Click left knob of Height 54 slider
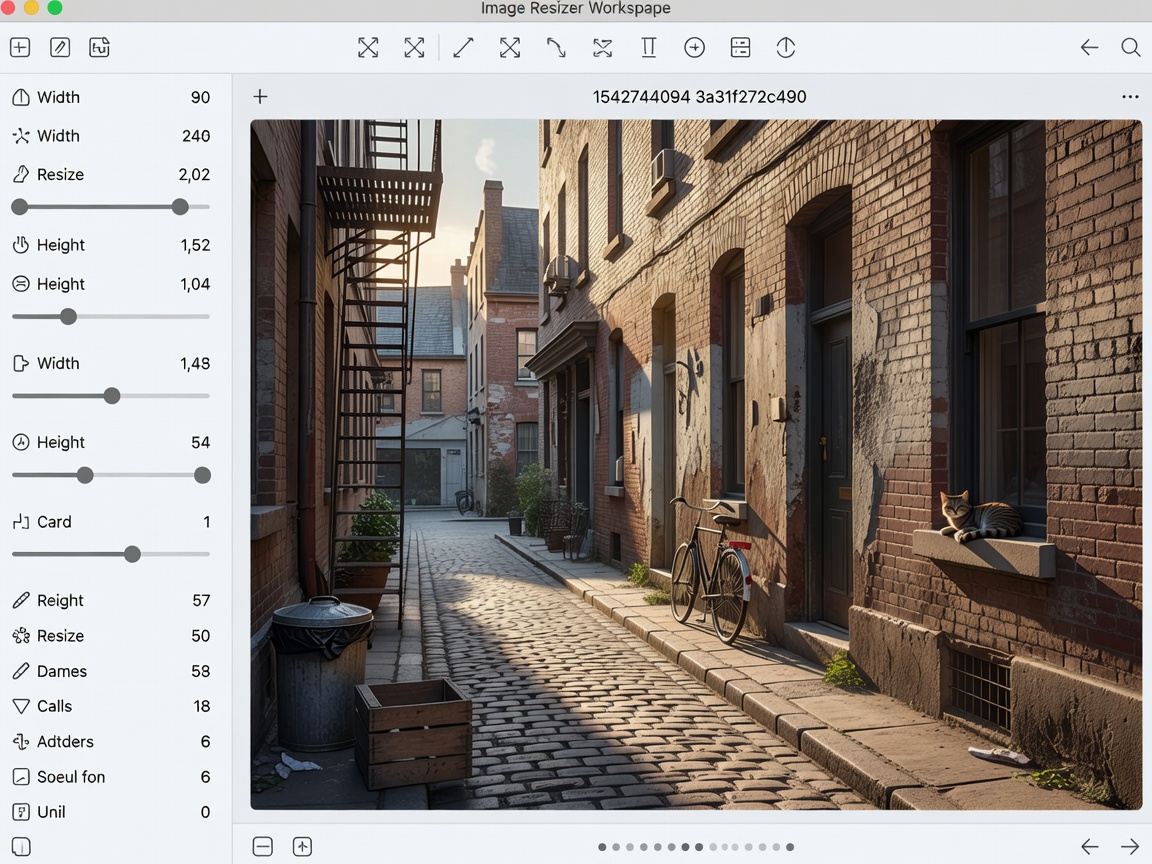Viewport: 1152px width, 864px height. (x=85, y=475)
